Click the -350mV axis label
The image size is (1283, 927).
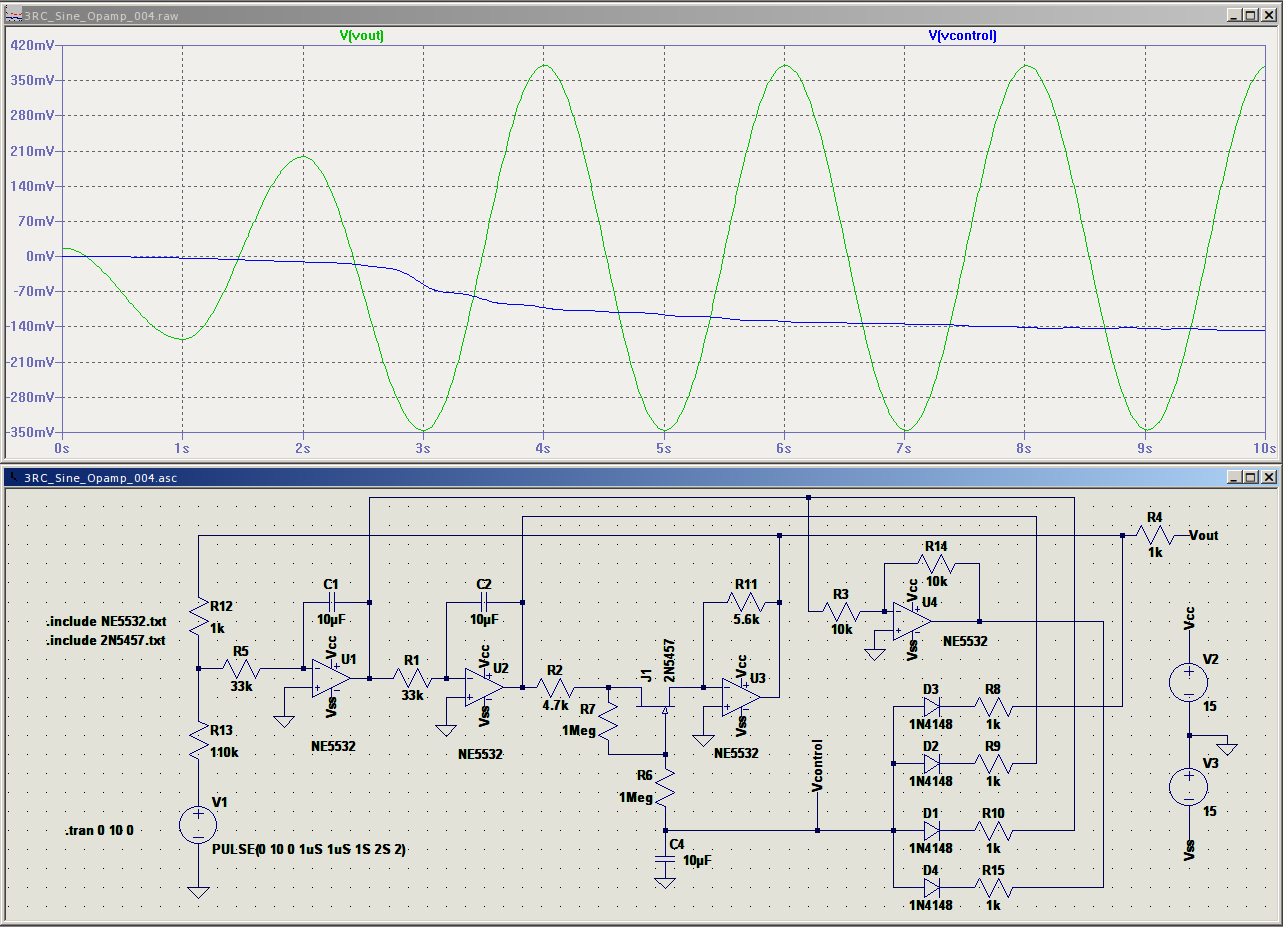point(30,432)
